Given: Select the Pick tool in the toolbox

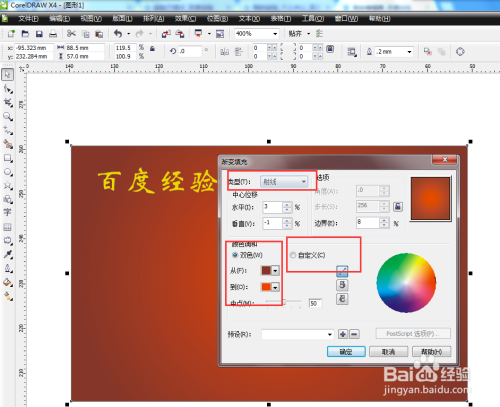Looking at the screenshot, I should [x=8, y=75].
